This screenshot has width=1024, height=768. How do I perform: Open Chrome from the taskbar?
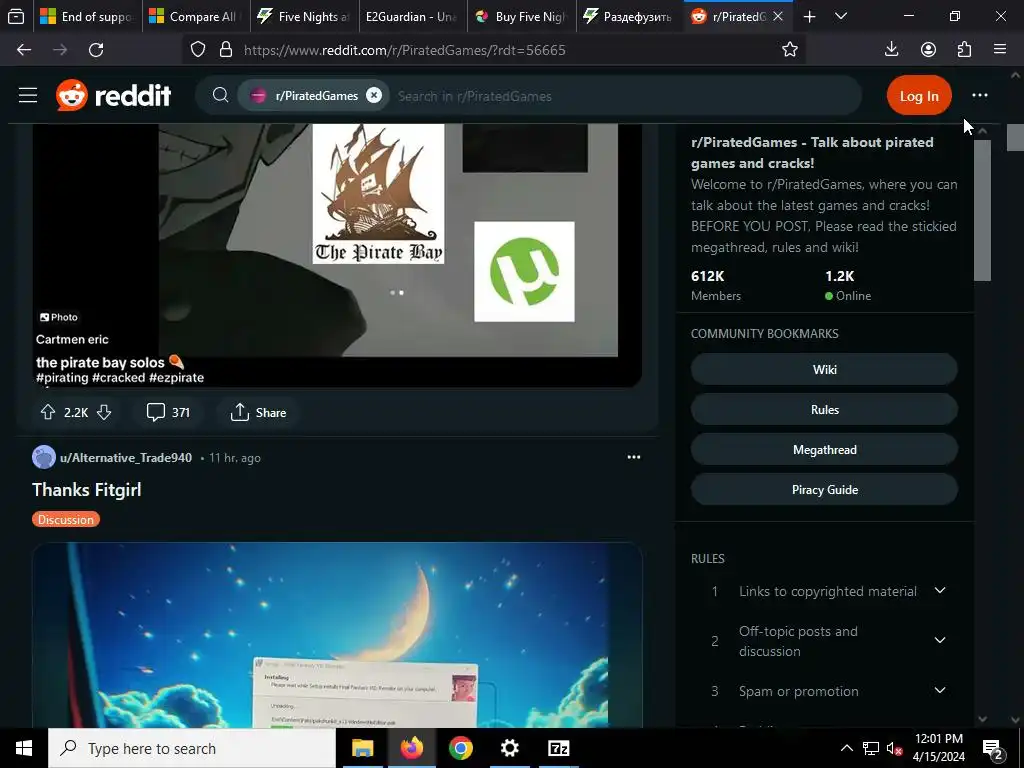[x=460, y=748]
